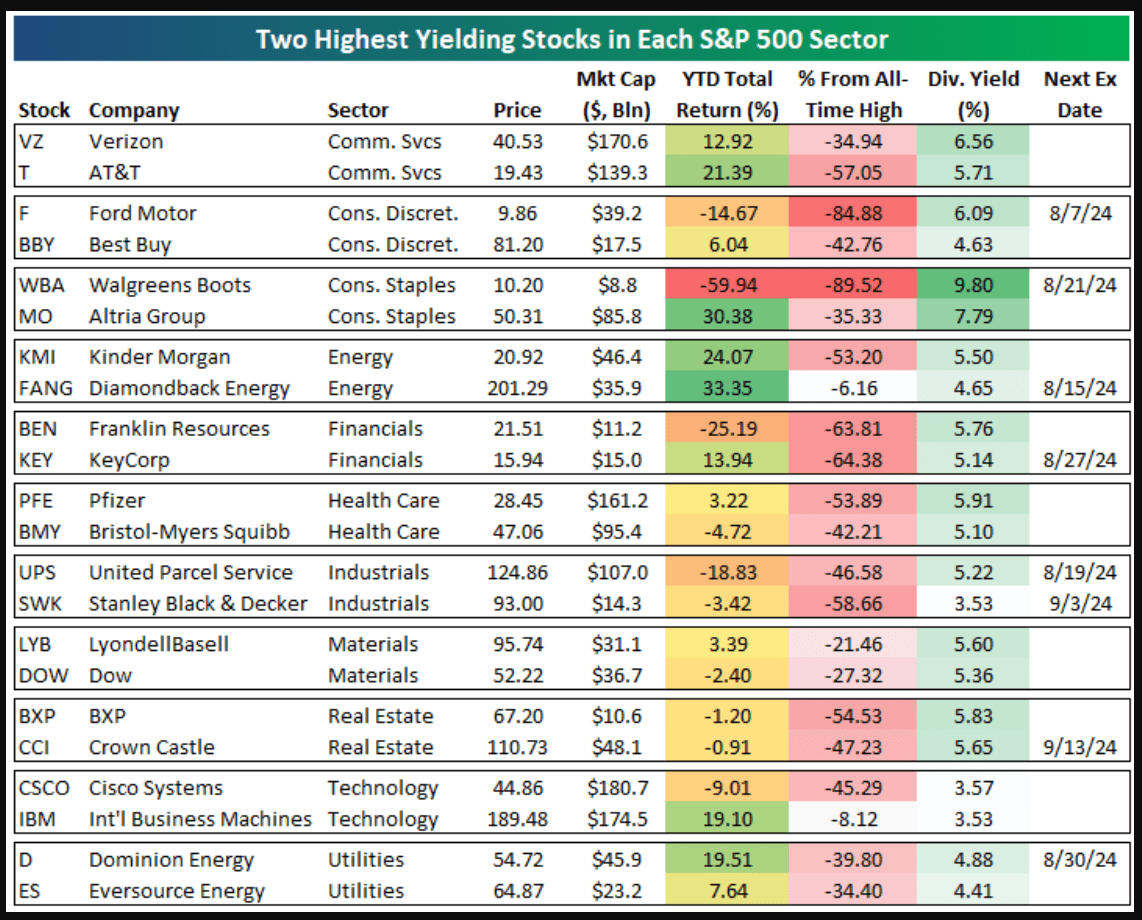Select the Eversource Energy company name

click(176, 891)
